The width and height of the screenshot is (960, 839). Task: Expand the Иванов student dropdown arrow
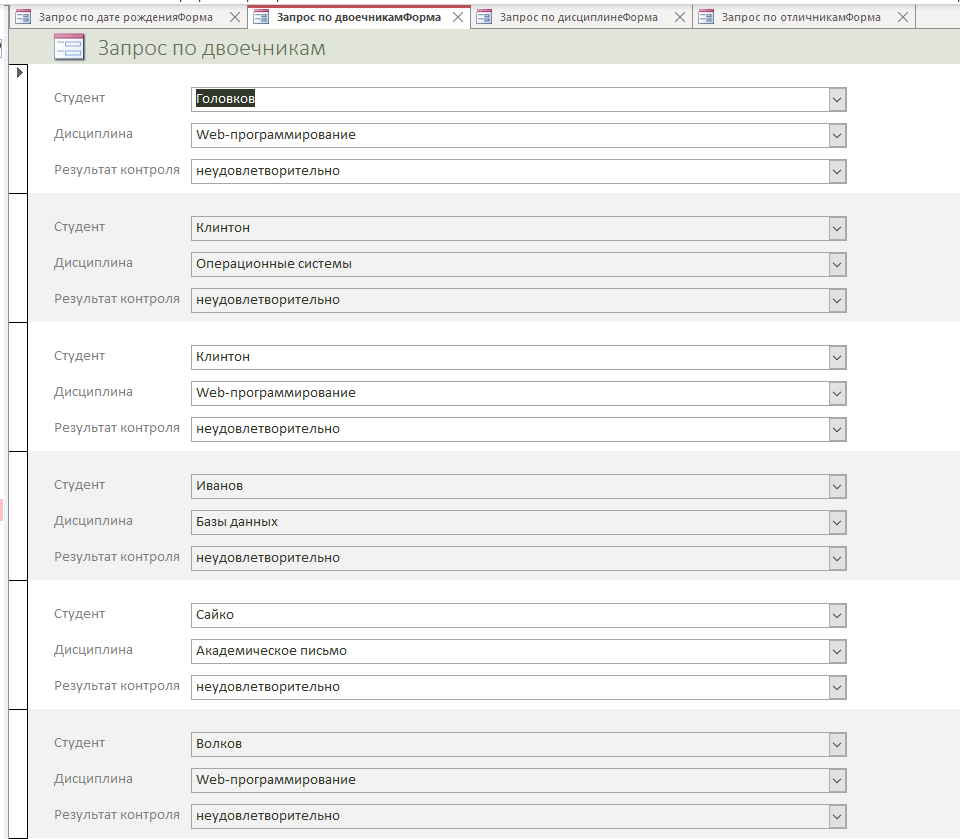click(x=838, y=487)
